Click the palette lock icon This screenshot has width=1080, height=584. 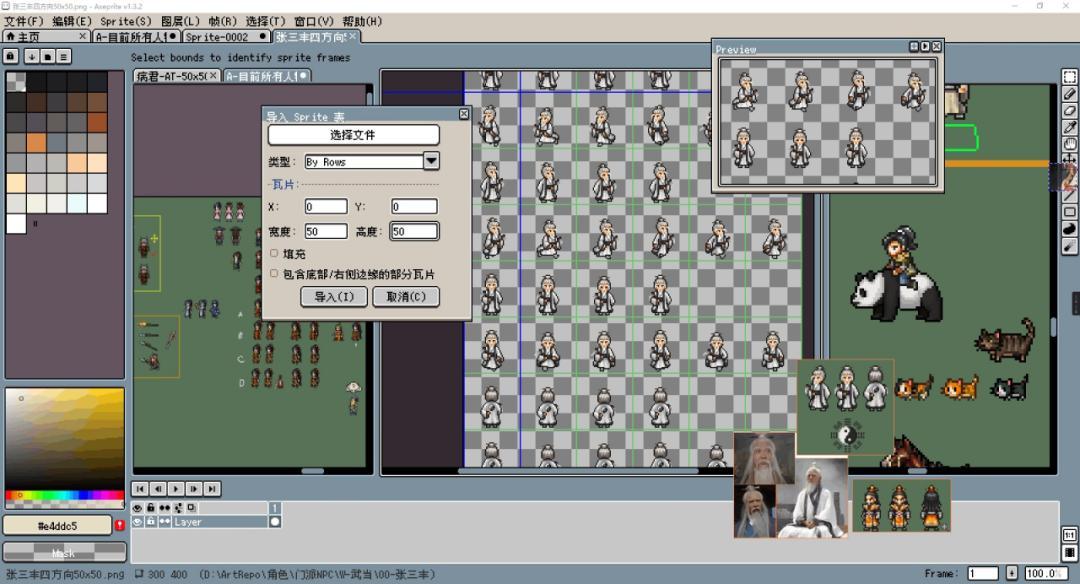[12, 56]
